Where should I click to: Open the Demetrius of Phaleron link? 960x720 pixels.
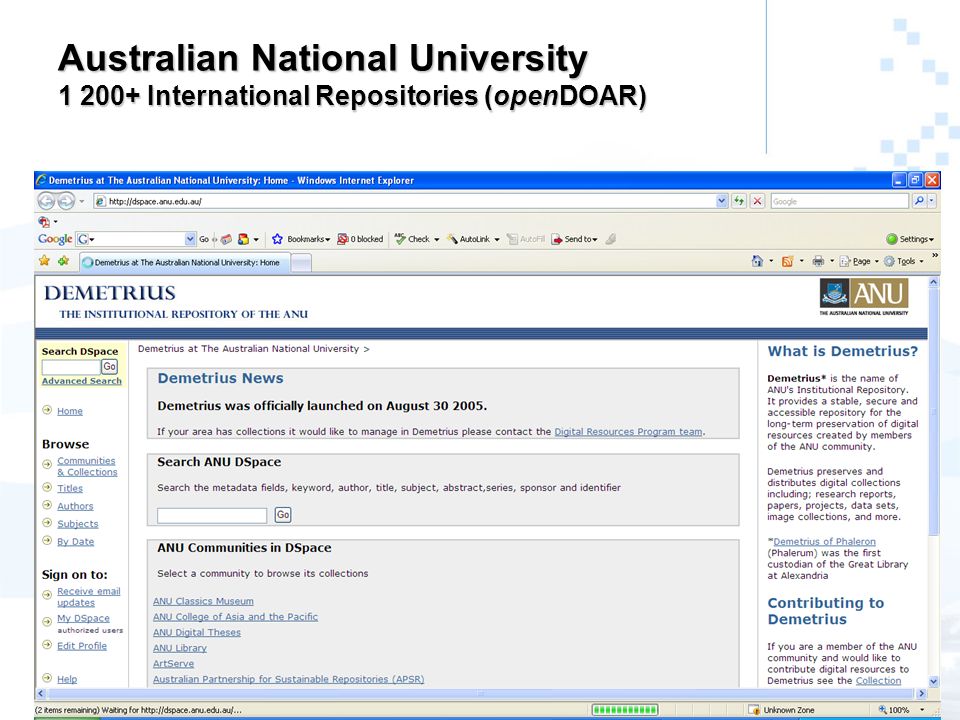(824, 541)
